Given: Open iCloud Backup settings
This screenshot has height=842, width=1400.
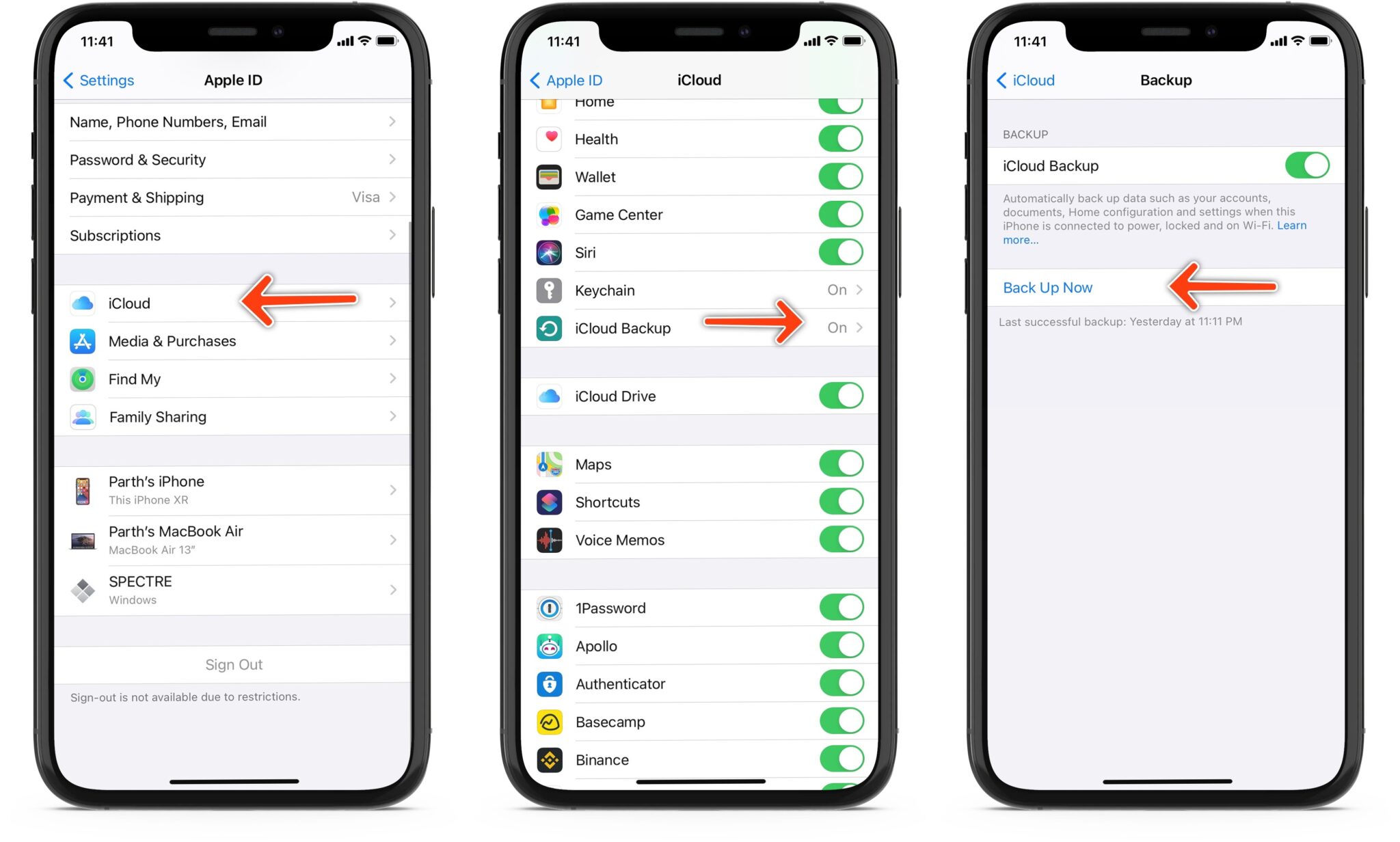Looking at the screenshot, I should 699,328.
